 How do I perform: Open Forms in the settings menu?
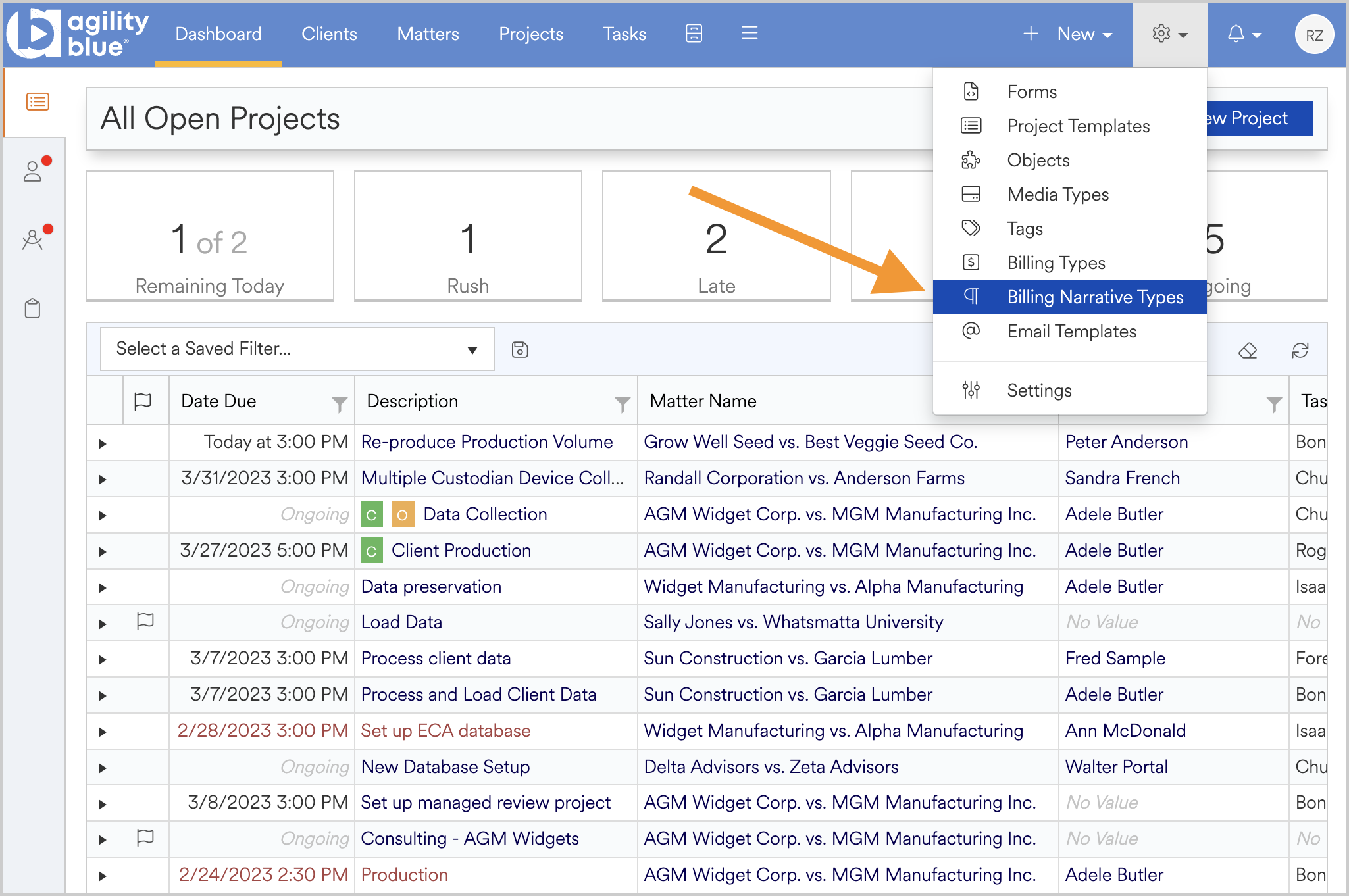tap(1070, 91)
